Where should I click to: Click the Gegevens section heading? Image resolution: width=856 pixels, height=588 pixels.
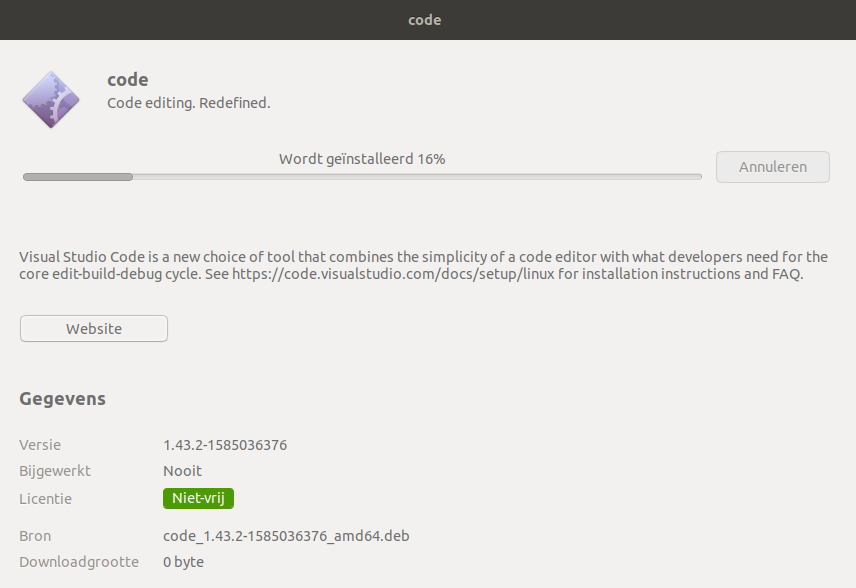point(63,399)
